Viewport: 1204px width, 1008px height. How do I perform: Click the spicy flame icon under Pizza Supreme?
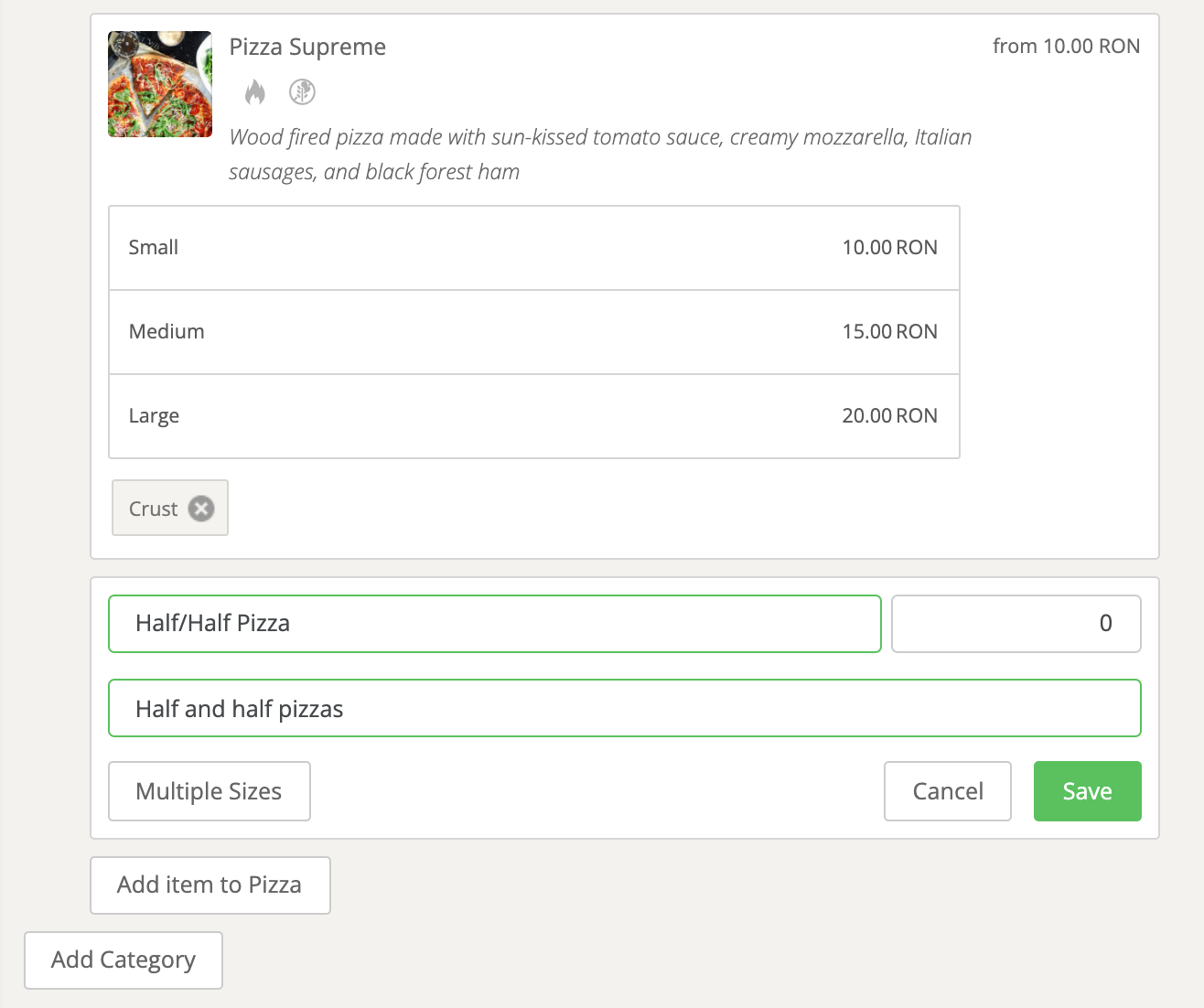pos(255,91)
